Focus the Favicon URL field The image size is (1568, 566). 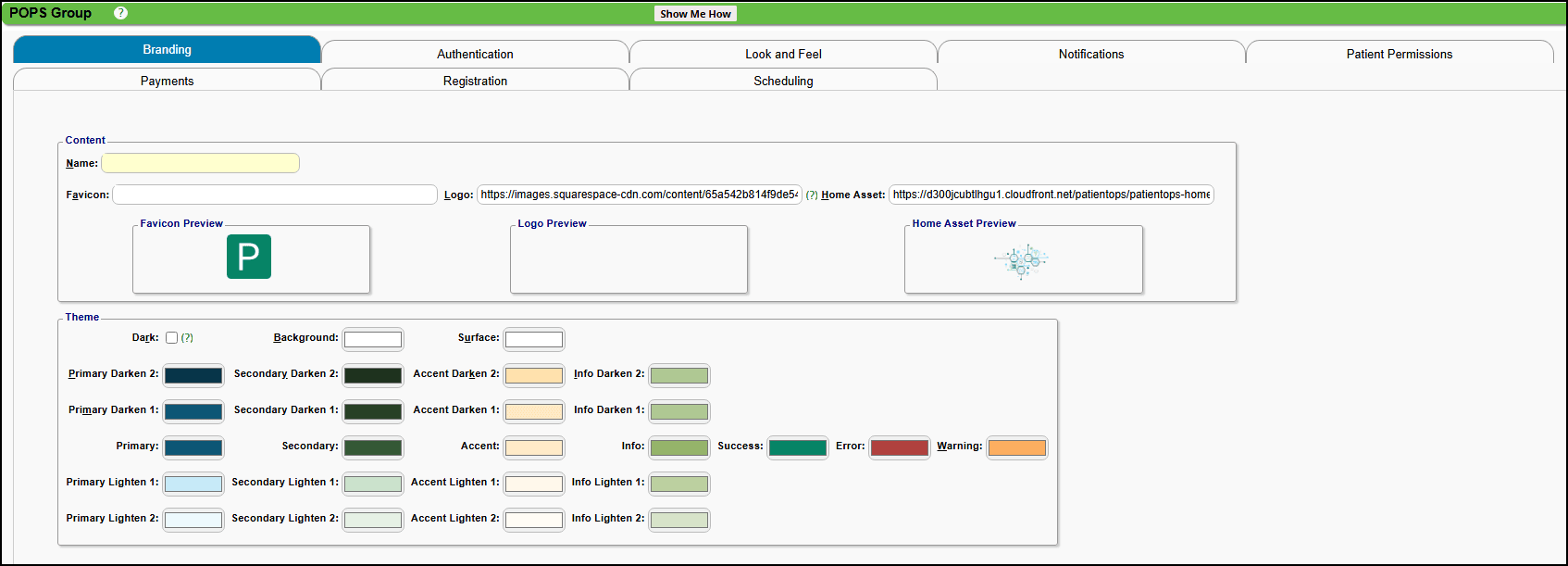275,195
